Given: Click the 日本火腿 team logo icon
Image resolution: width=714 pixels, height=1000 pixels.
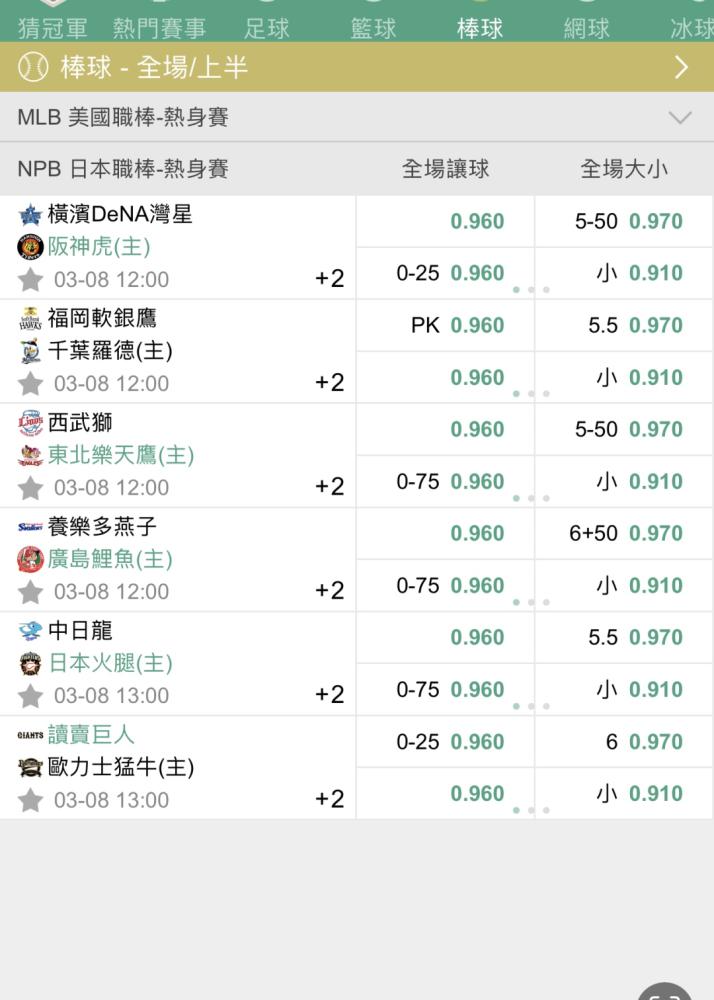Looking at the screenshot, I should point(30,664).
